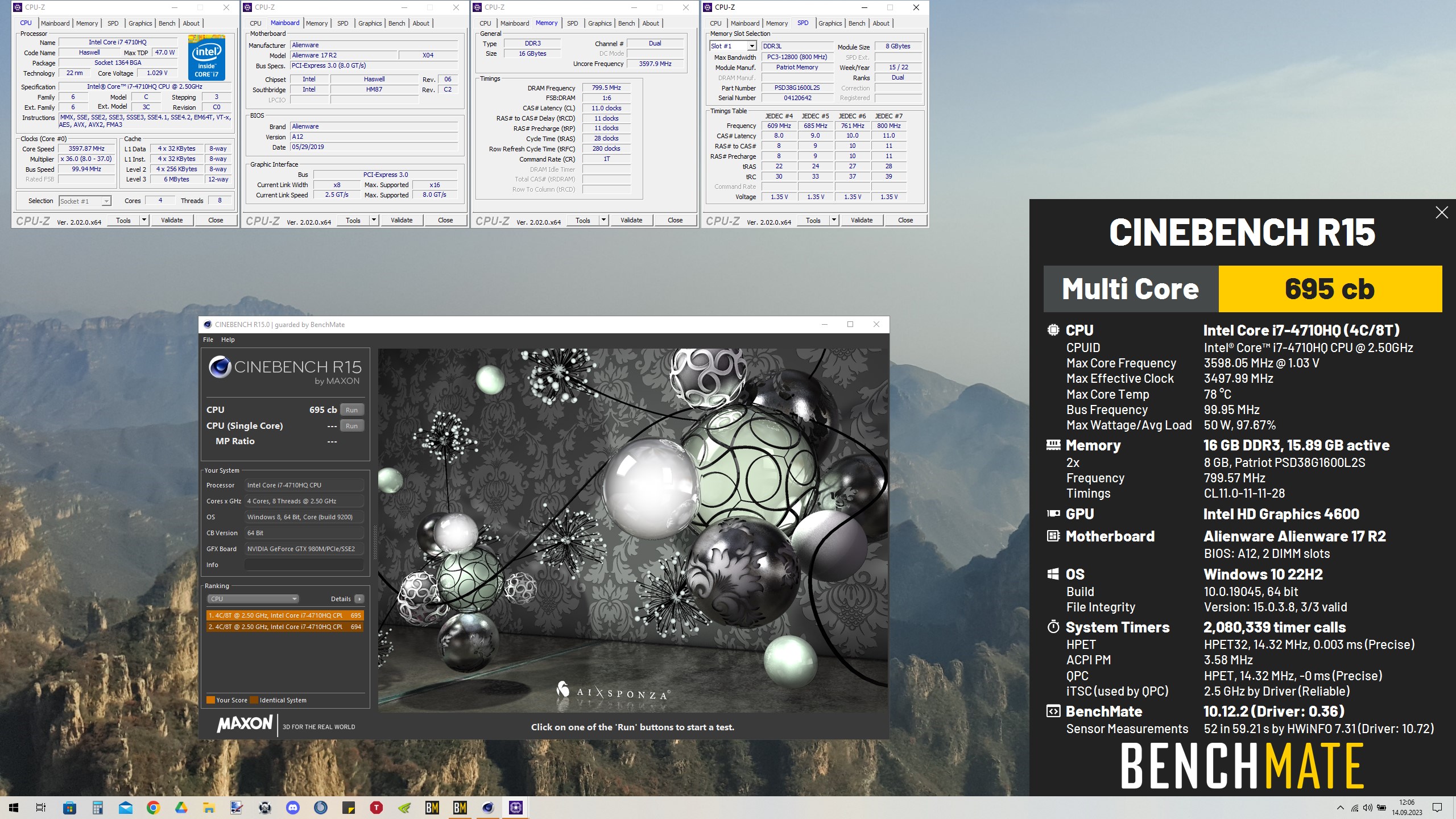
Task: Click Close in the Mainboard tab window
Action: click(x=445, y=220)
